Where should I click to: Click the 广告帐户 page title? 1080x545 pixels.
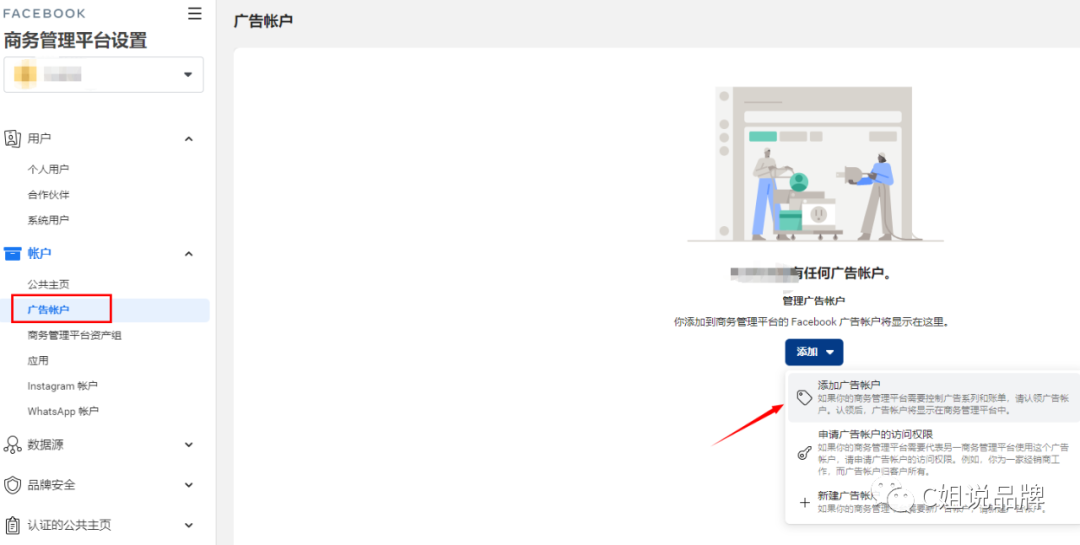[x=263, y=21]
